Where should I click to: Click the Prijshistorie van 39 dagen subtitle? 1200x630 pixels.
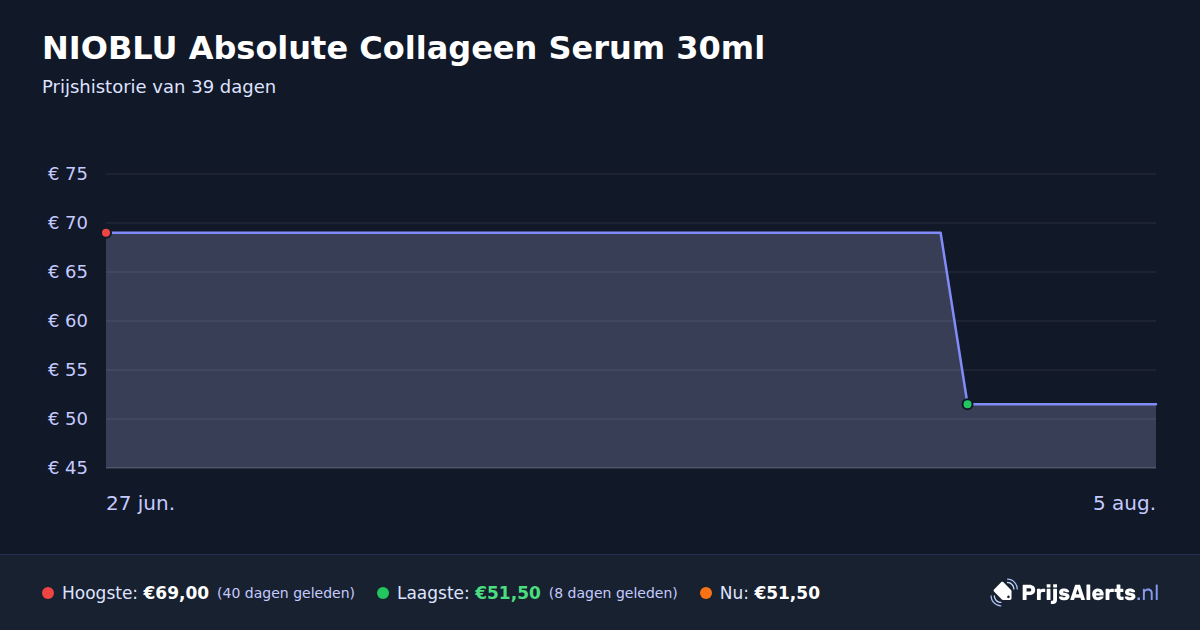(x=159, y=87)
